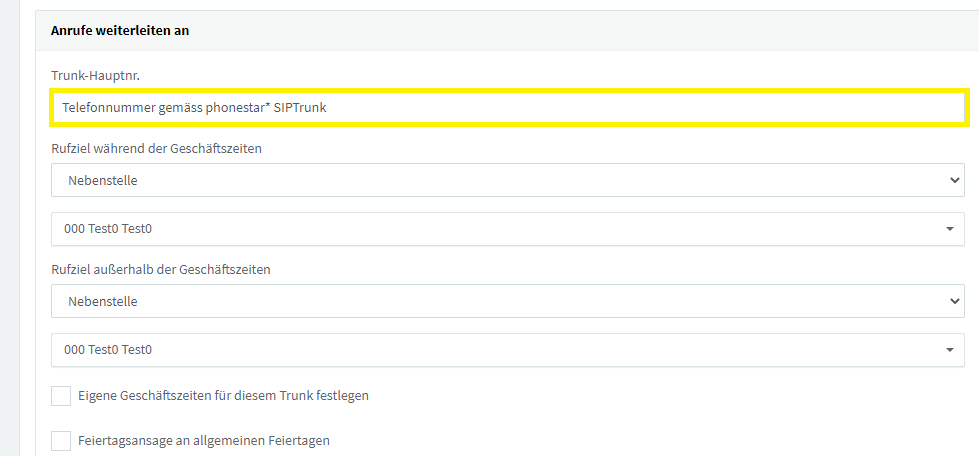Image resolution: width=979 pixels, height=456 pixels.
Task: Click caret arrow of first 000 Test0 selector
Action: pos(950,229)
